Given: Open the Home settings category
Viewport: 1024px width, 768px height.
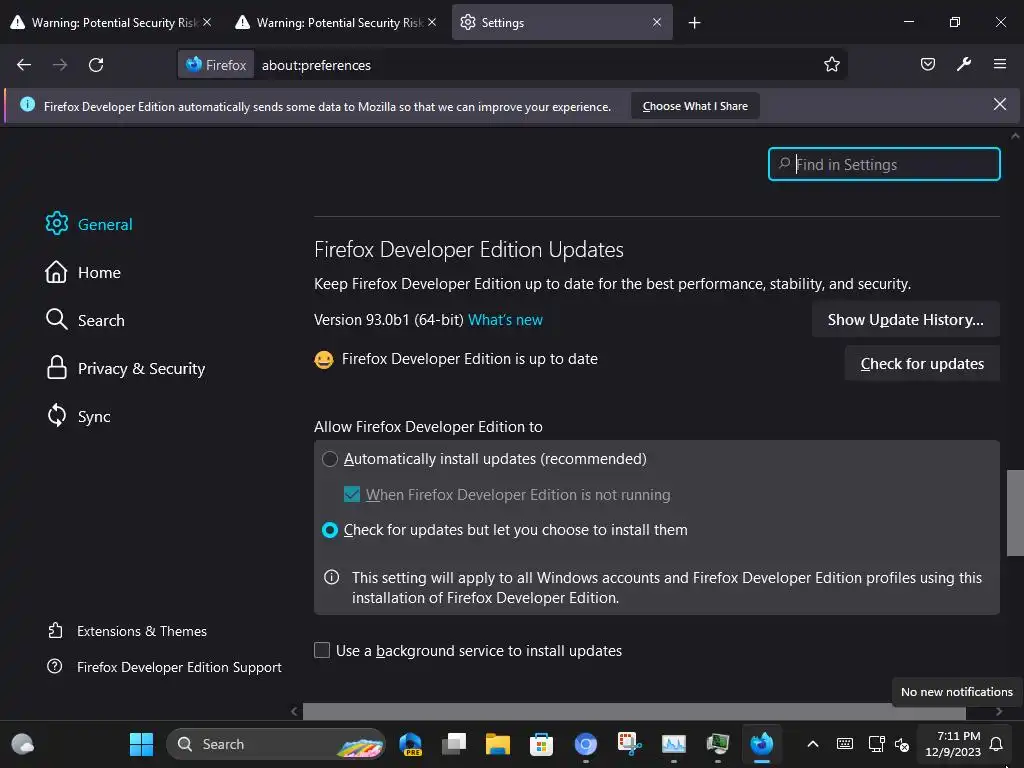Looking at the screenshot, I should point(83,272).
